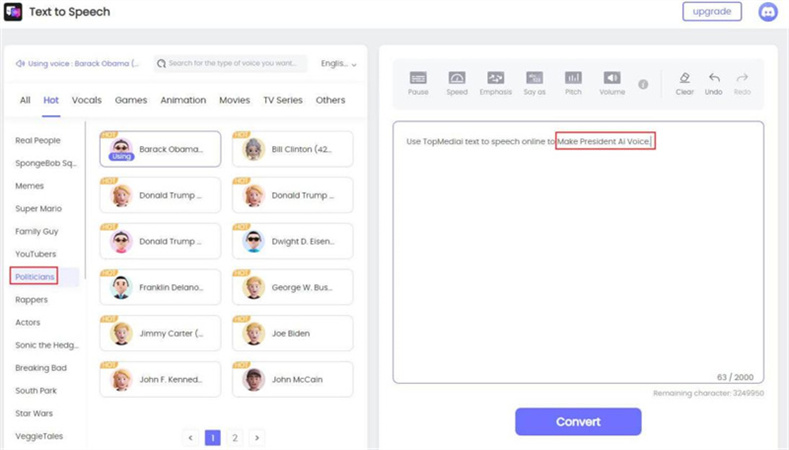Go to page 2
The image size is (789, 450).
point(234,437)
